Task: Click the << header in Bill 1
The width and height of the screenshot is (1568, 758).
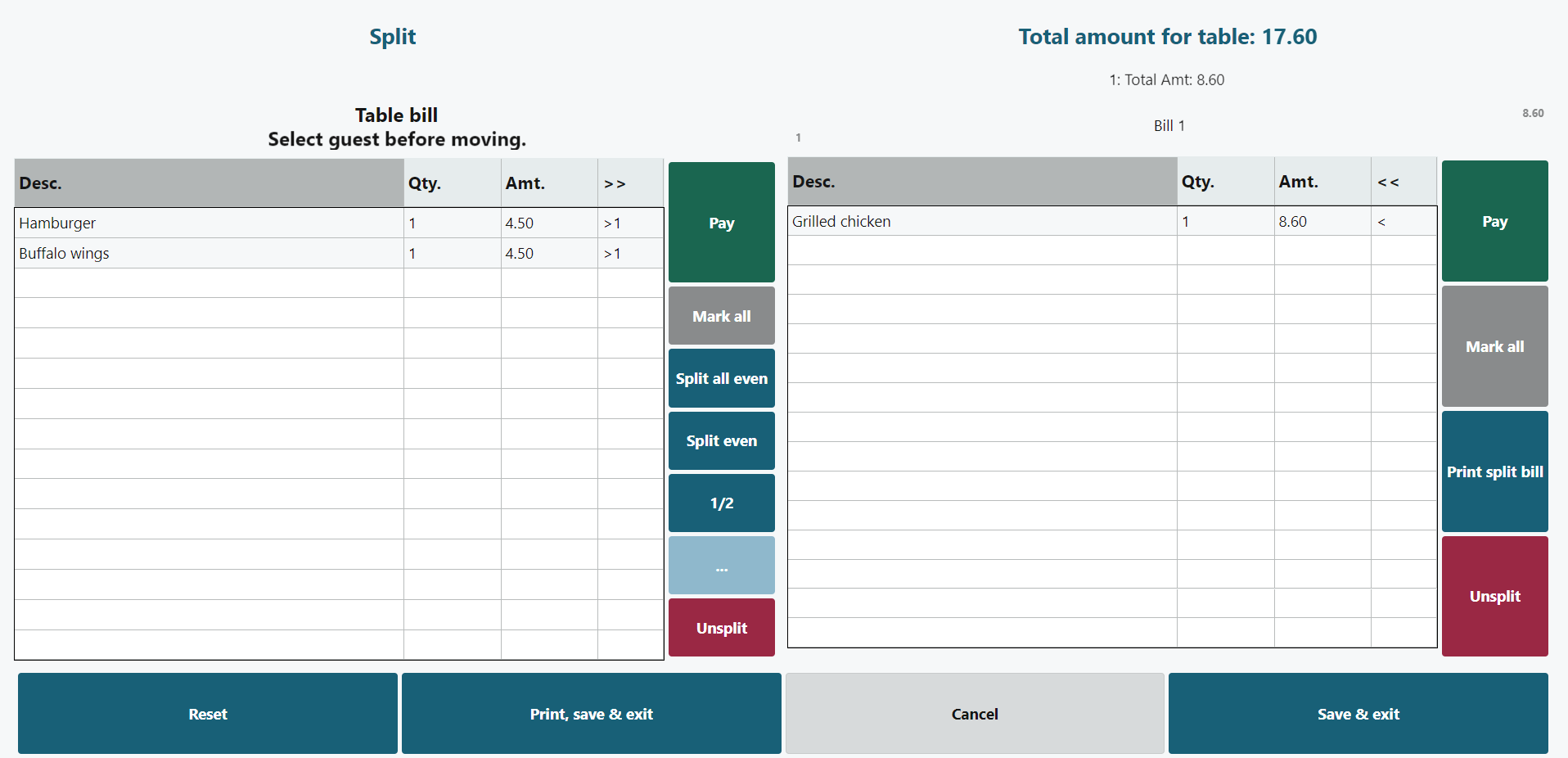Action: (x=1388, y=183)
